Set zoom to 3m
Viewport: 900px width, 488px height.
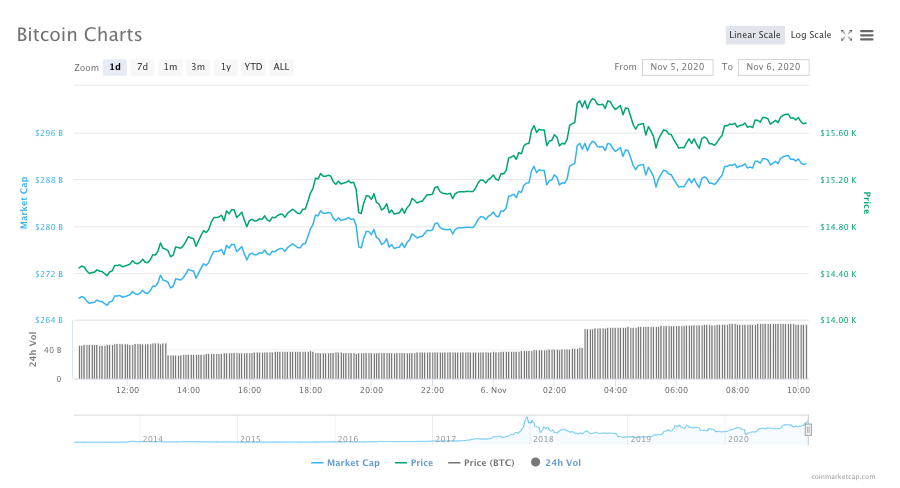(198, 67)
